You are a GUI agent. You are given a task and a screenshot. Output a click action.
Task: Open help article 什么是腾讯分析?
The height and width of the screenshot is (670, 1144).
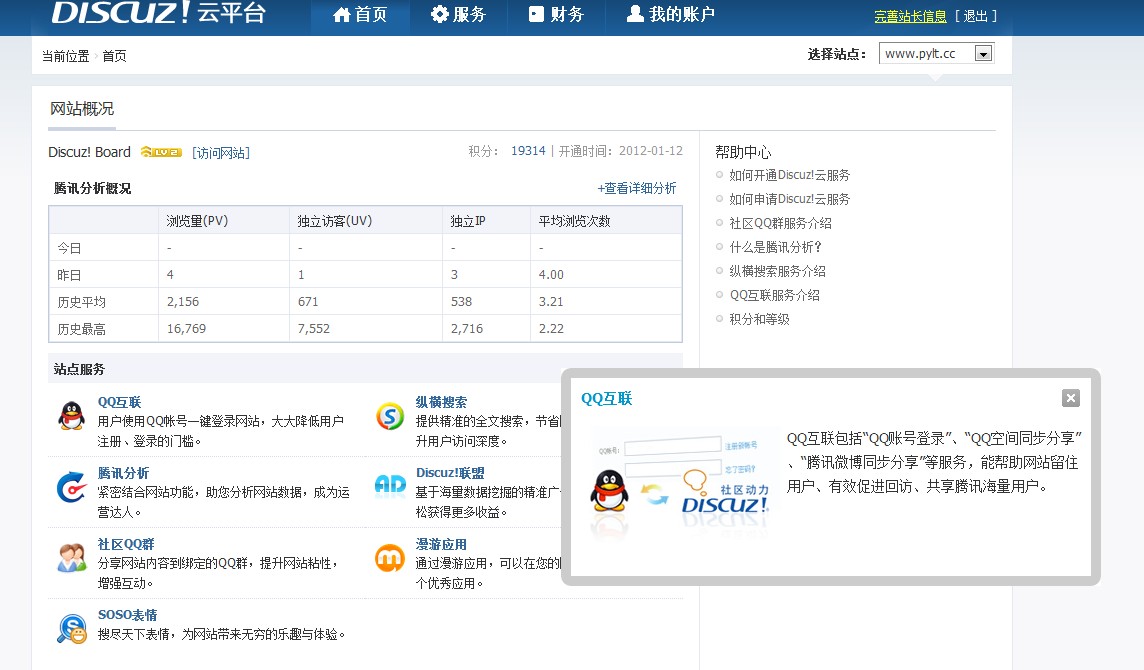[x=776, y=247]
